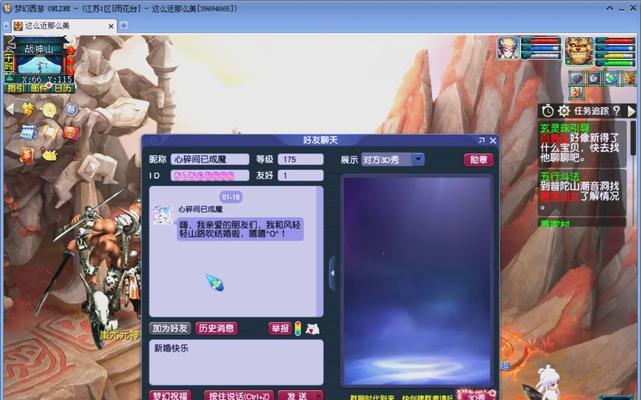This screenshot has width=641, height=400.
Task: Open 历史消息 message history
Action: tap(216, 328)
